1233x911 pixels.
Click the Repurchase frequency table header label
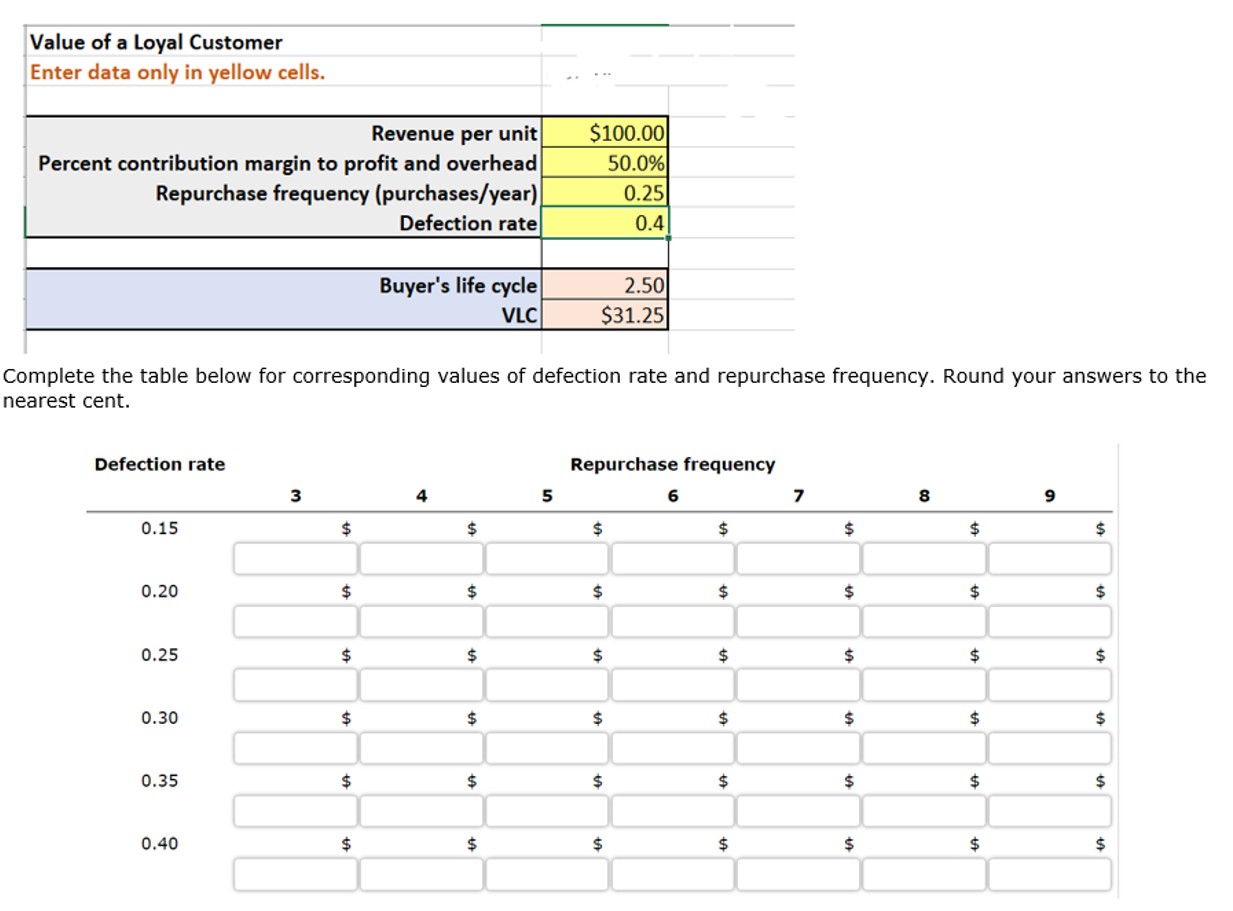pos(673,464)
